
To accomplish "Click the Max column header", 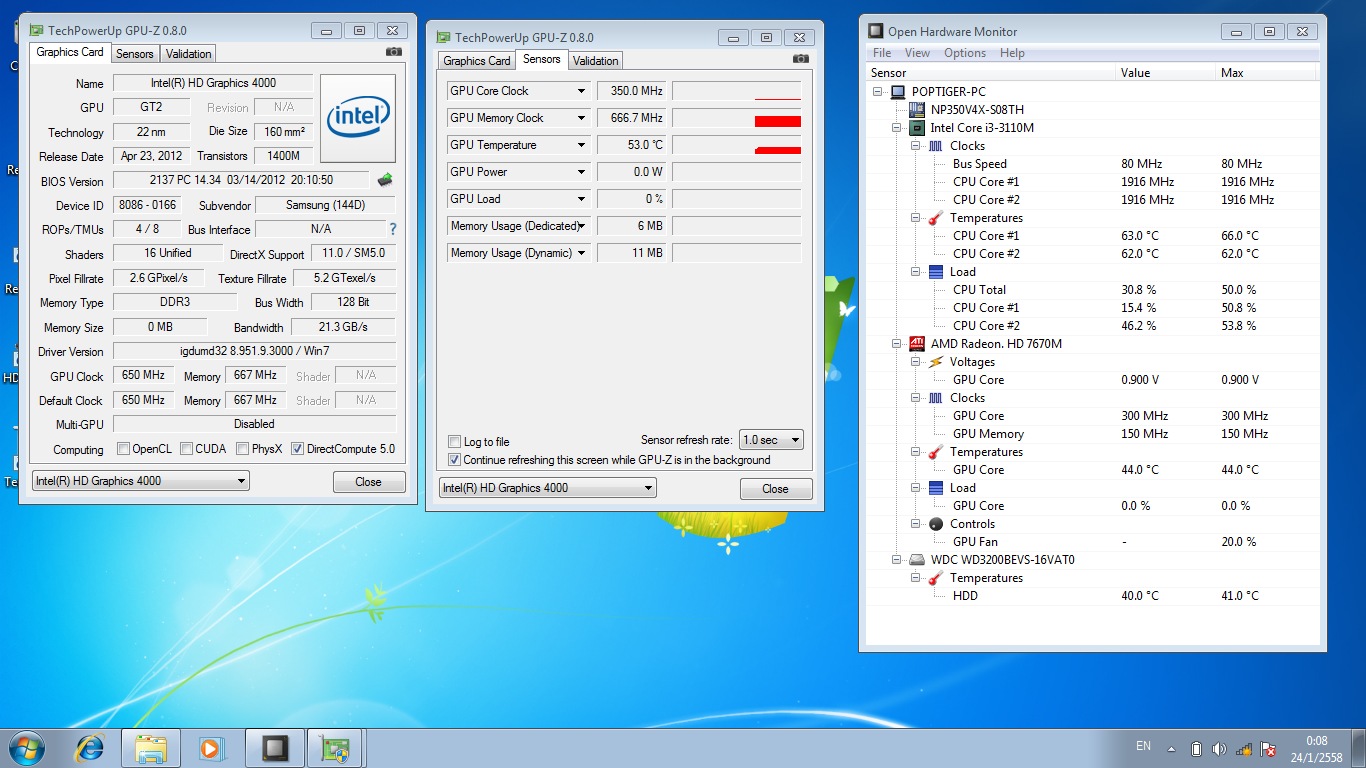I will click(x=1268, y=73).
